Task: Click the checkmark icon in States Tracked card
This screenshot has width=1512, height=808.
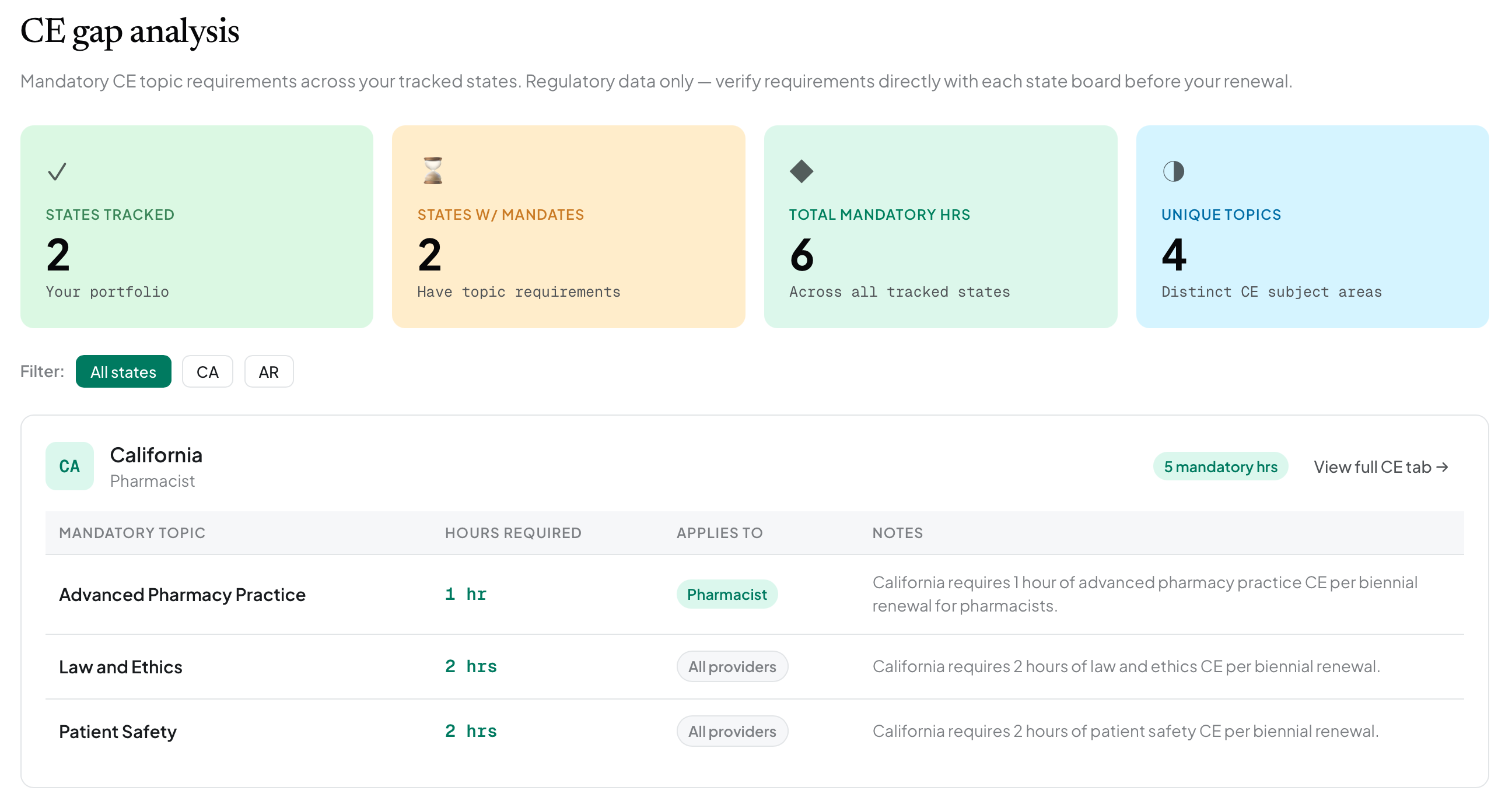Action: (x=57, y=171)
